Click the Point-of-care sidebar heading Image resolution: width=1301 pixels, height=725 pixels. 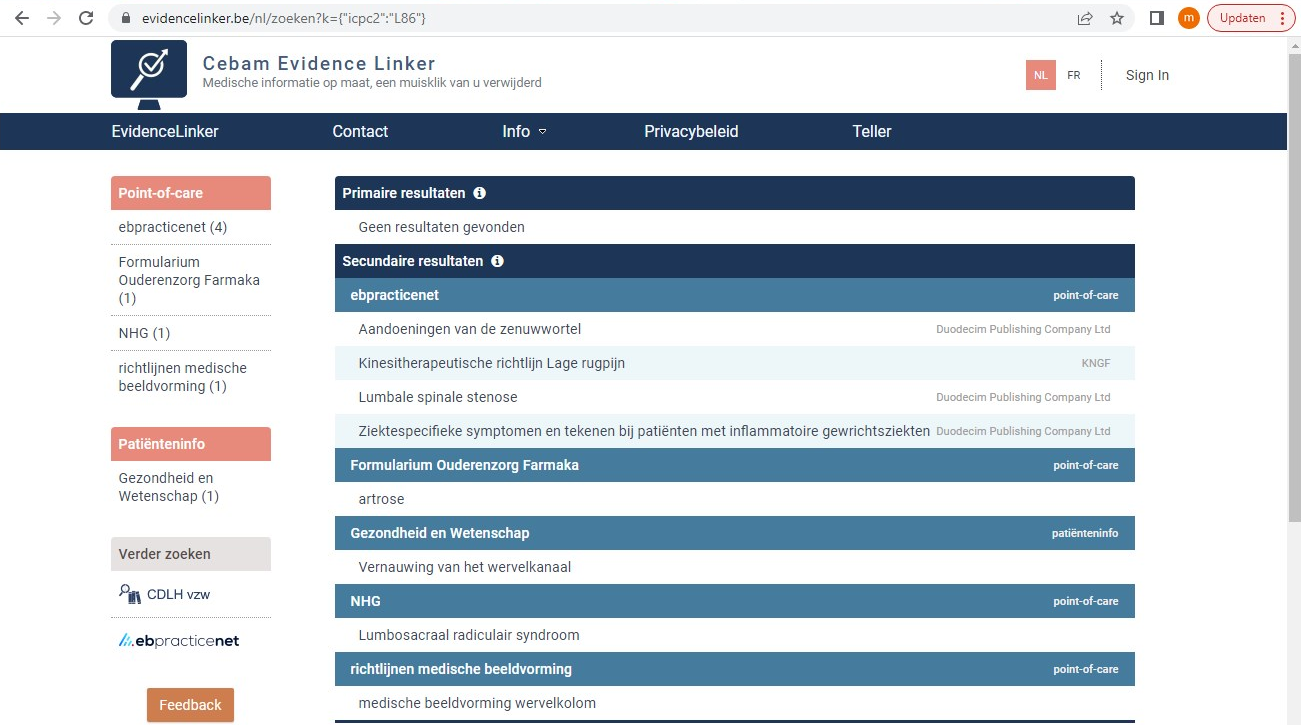191,193
